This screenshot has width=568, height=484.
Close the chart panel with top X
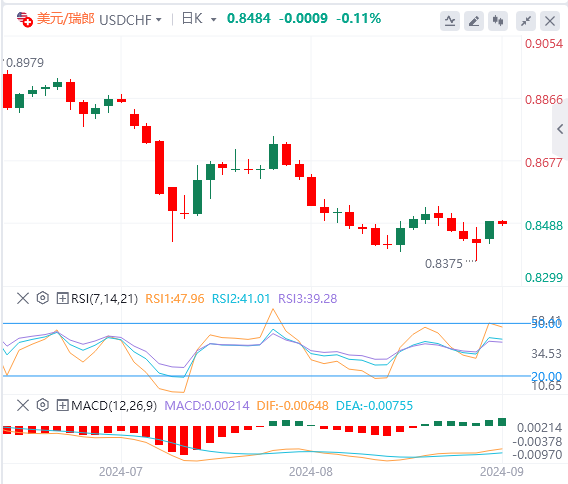click(x=550, y=21)
